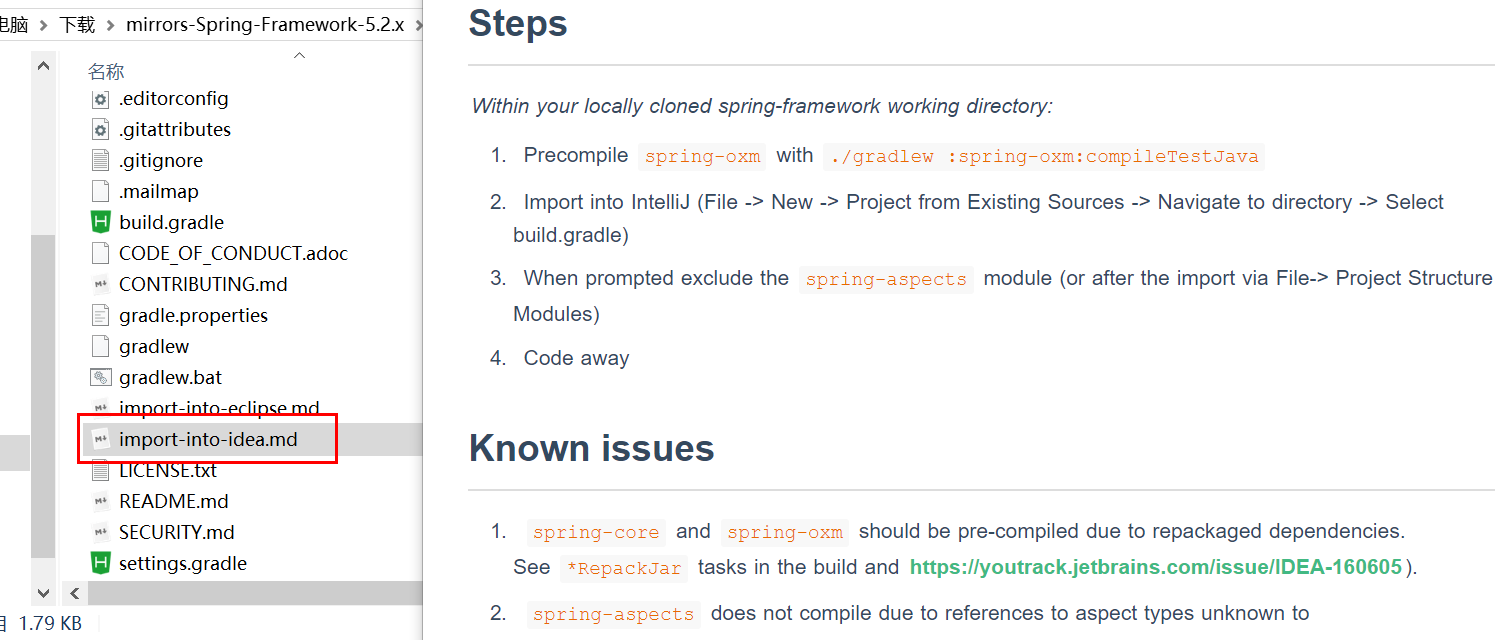
Task: Click the 名称 column header
Action: [x=106, y=71]
